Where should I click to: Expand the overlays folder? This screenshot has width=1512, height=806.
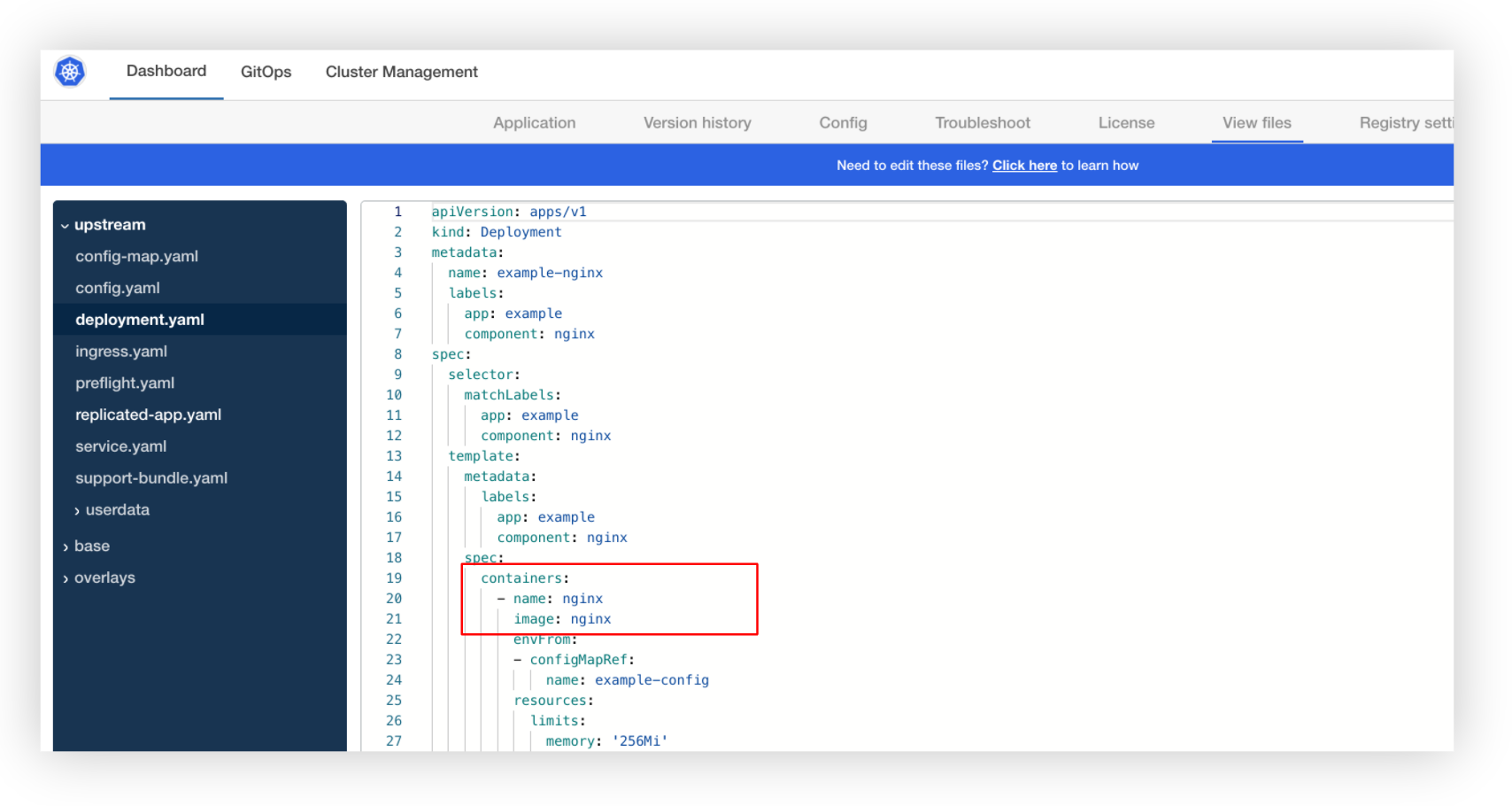point(104,577)
